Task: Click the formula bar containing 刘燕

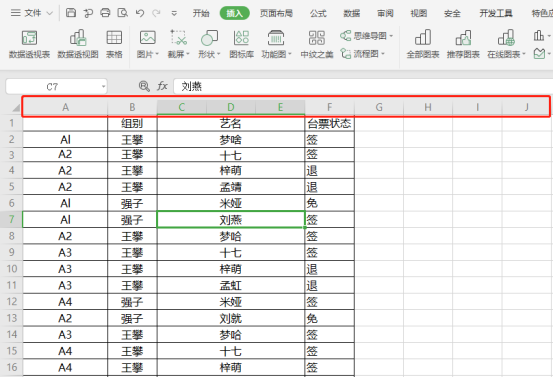Action: tap(363, 87)
